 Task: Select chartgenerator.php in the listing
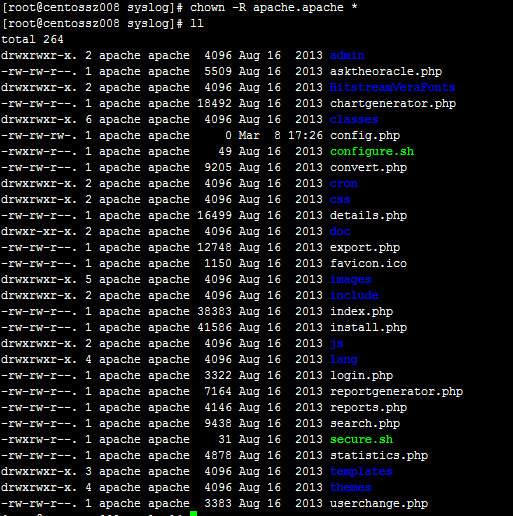(393, 104)
